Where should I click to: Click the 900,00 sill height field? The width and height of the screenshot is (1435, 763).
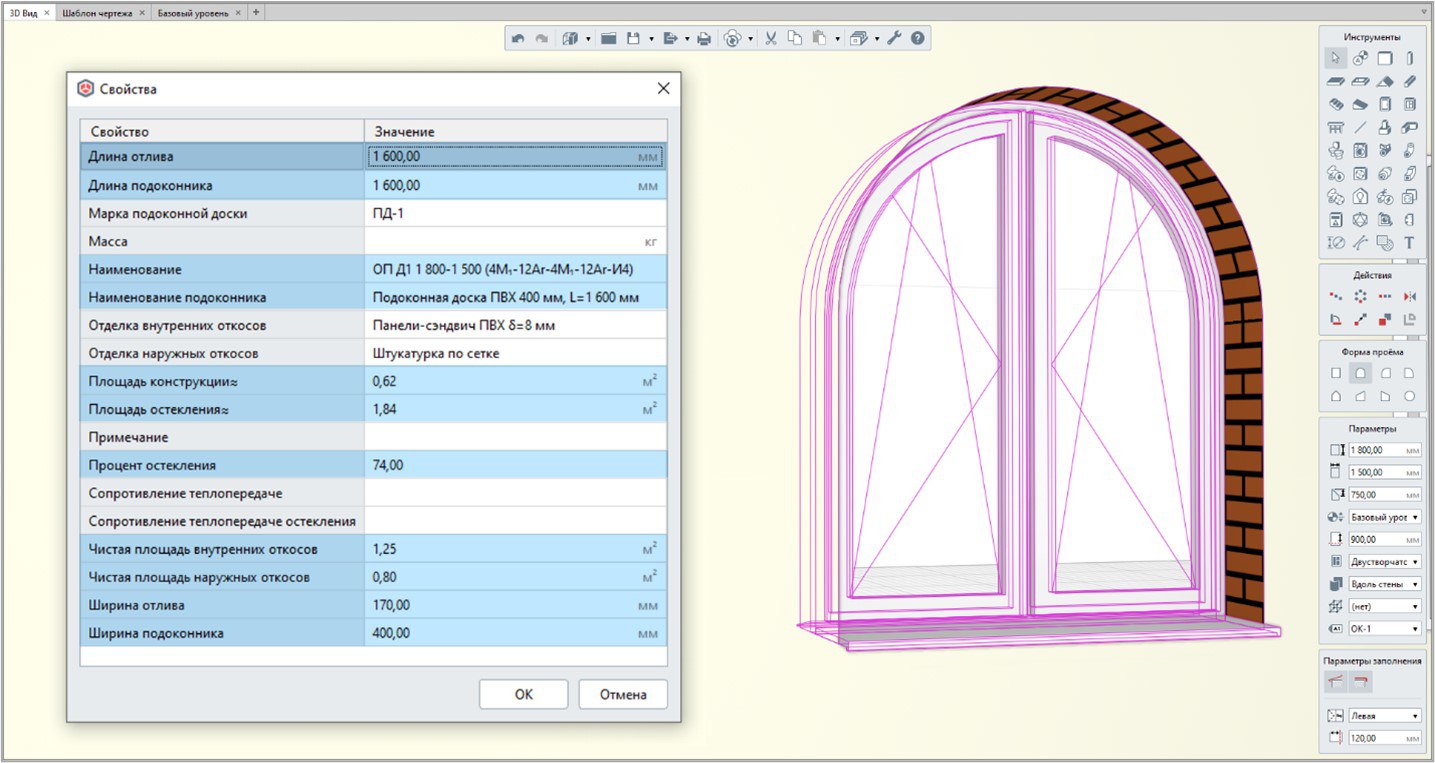click(1385, 539)
